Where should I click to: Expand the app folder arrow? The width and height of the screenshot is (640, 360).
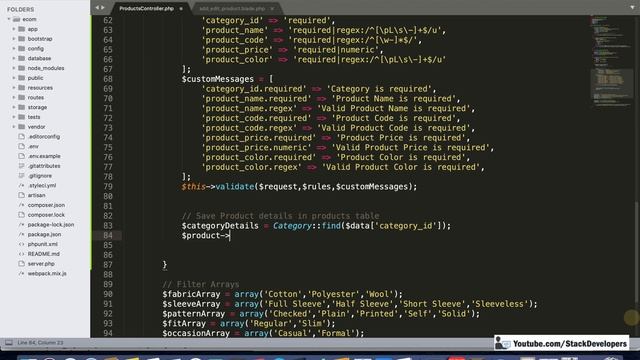pyautogui.click(x=14, y=29)
